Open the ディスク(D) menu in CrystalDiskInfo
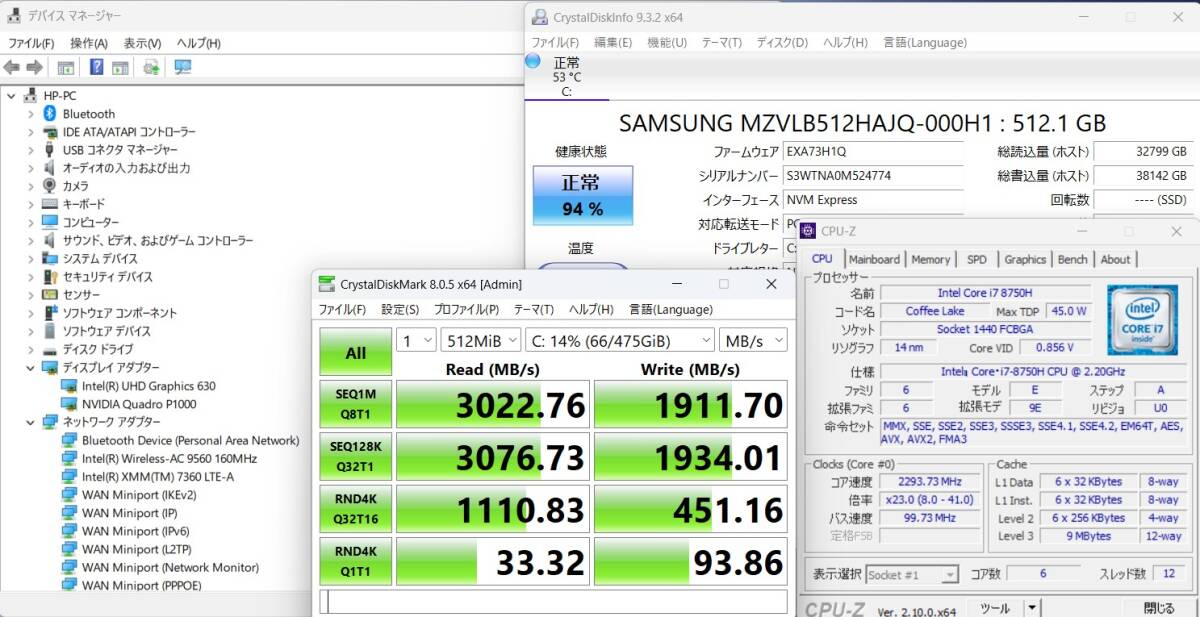 point(782,43)
